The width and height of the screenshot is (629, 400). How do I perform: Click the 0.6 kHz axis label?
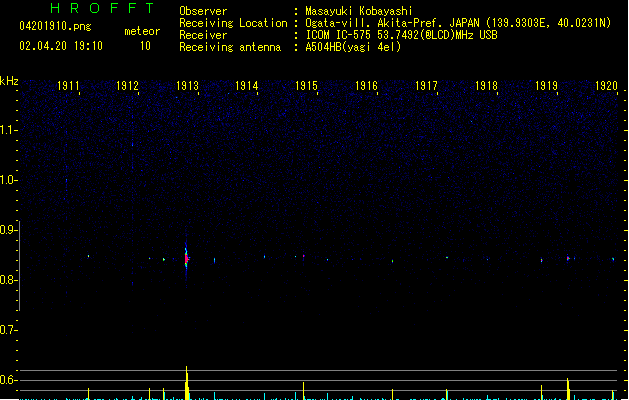point(8,380)
